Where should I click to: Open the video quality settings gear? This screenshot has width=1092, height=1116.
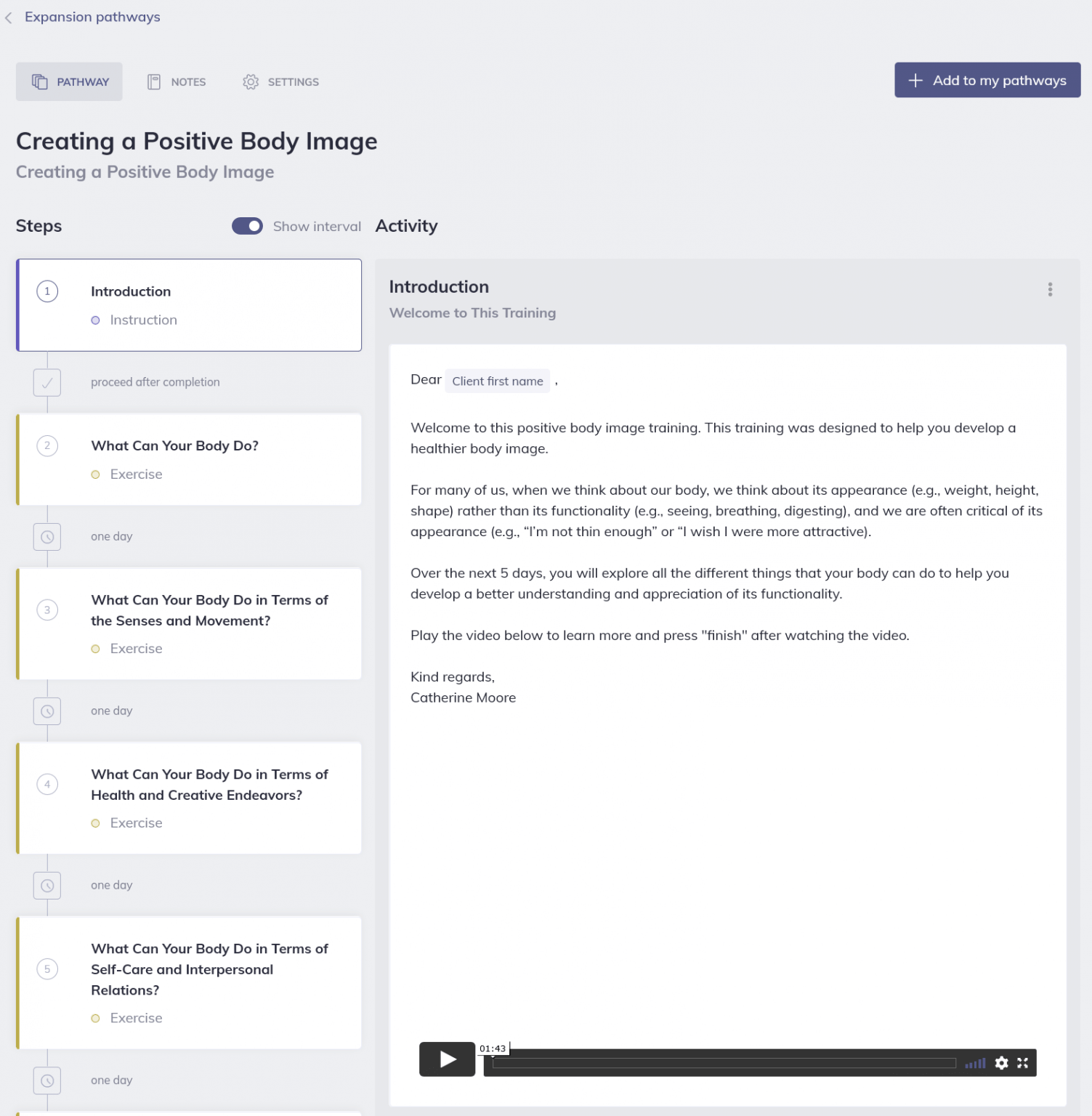(1002, 1062)
